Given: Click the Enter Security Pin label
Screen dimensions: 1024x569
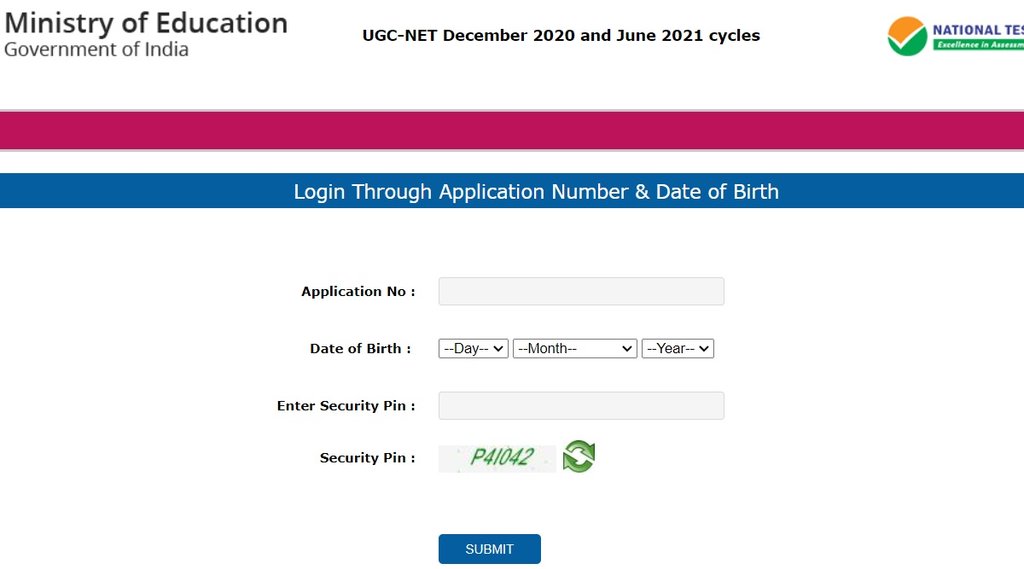Looking at the screenshot, I should click(x=345, y=406).
